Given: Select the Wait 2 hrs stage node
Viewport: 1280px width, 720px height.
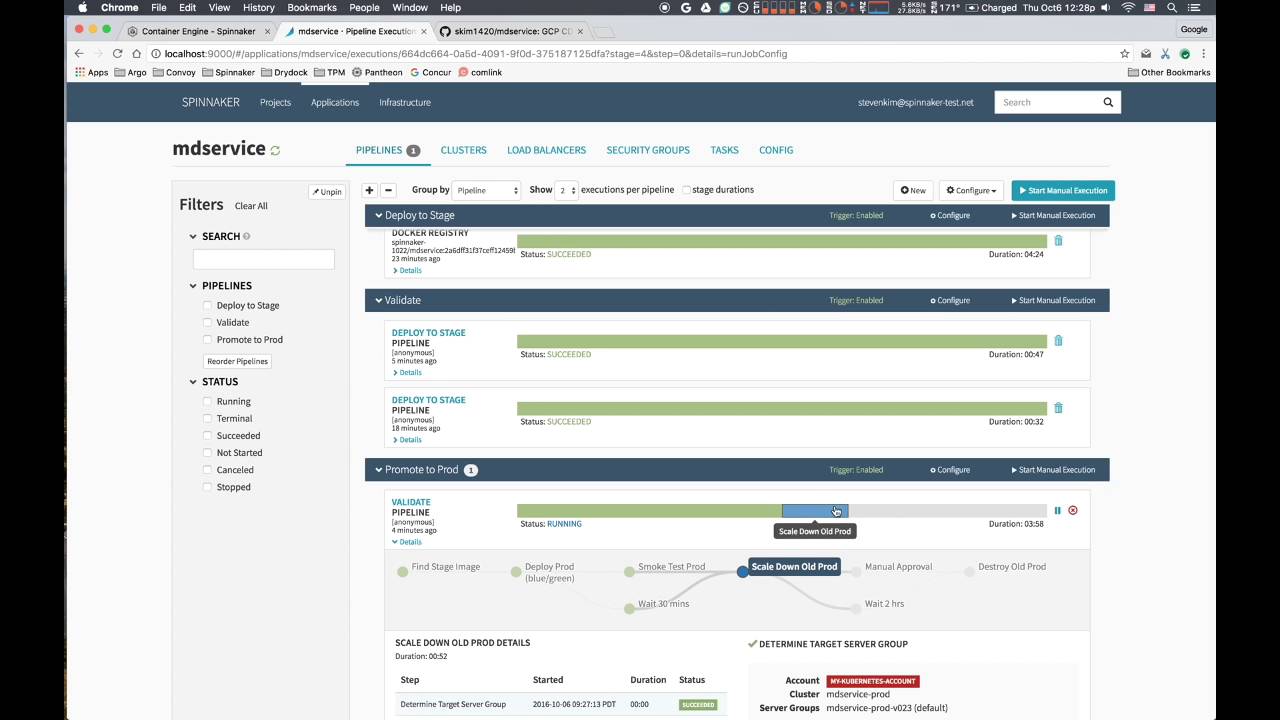Looking at the screenshot, I should [856, 608].
